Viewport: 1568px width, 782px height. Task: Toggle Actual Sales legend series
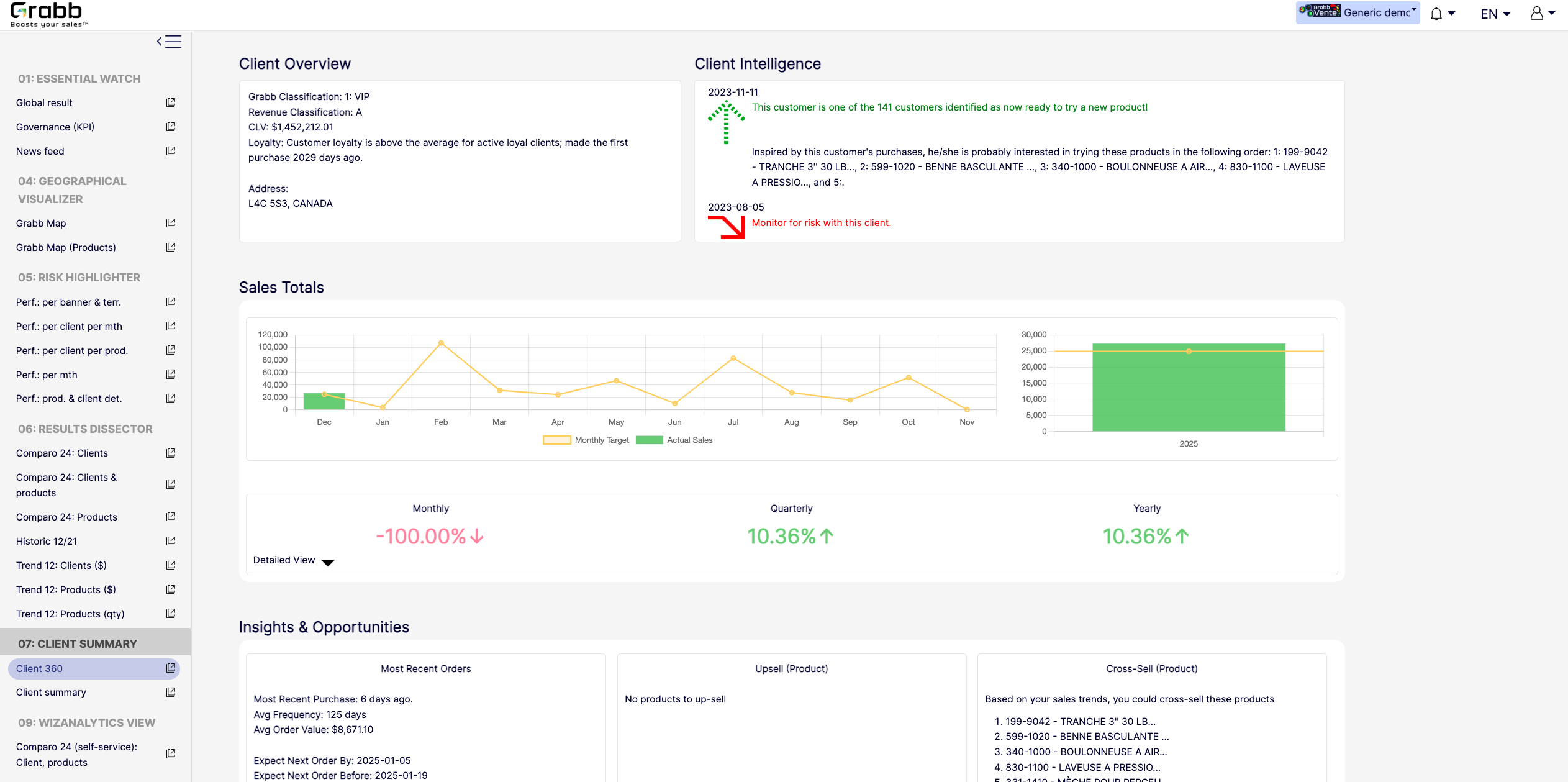pyautogui.click(x=674, y=440)
